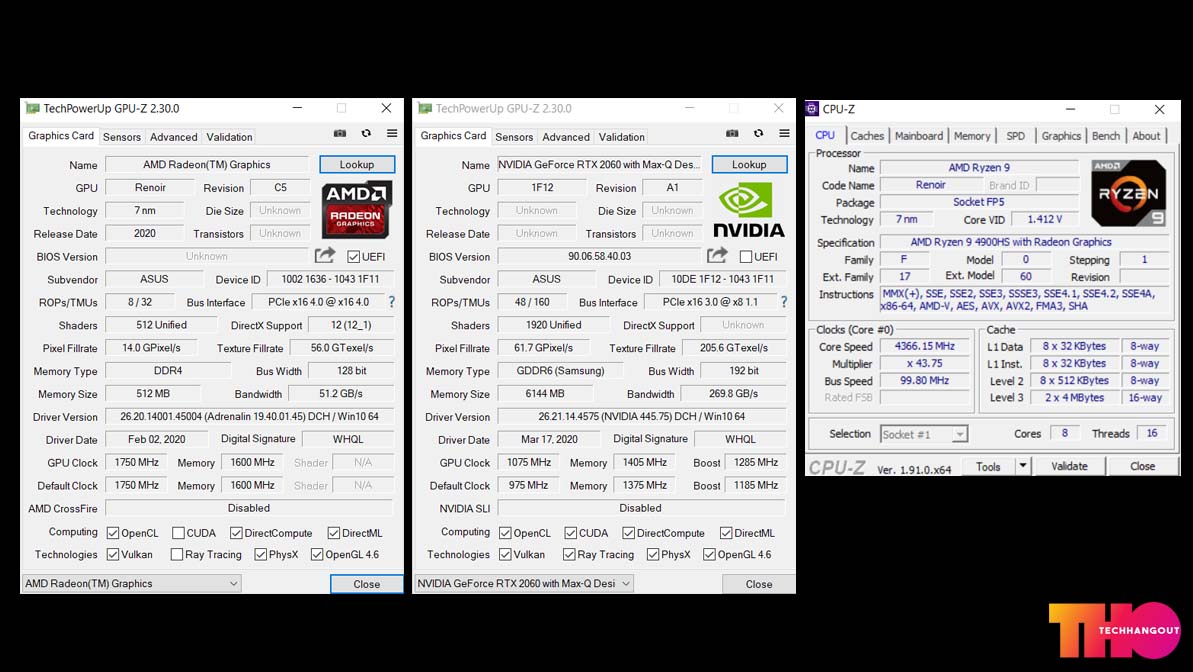This screenshot has width=1193, height=672.
Task: Click the AMD CrossFire Disabled field
Action: (x=249, y=508)
